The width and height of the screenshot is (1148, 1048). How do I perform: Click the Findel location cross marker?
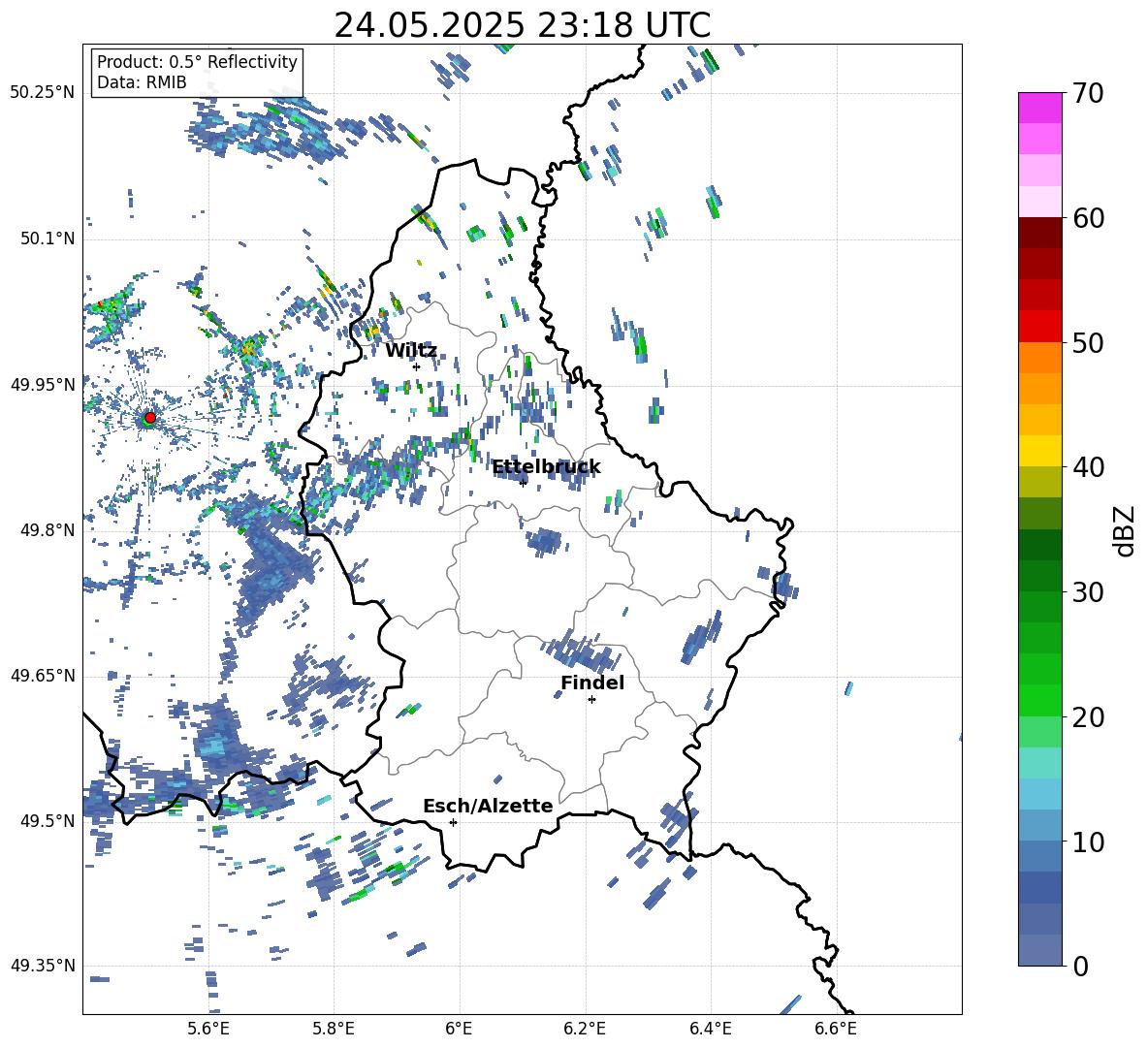click(591, 700)
